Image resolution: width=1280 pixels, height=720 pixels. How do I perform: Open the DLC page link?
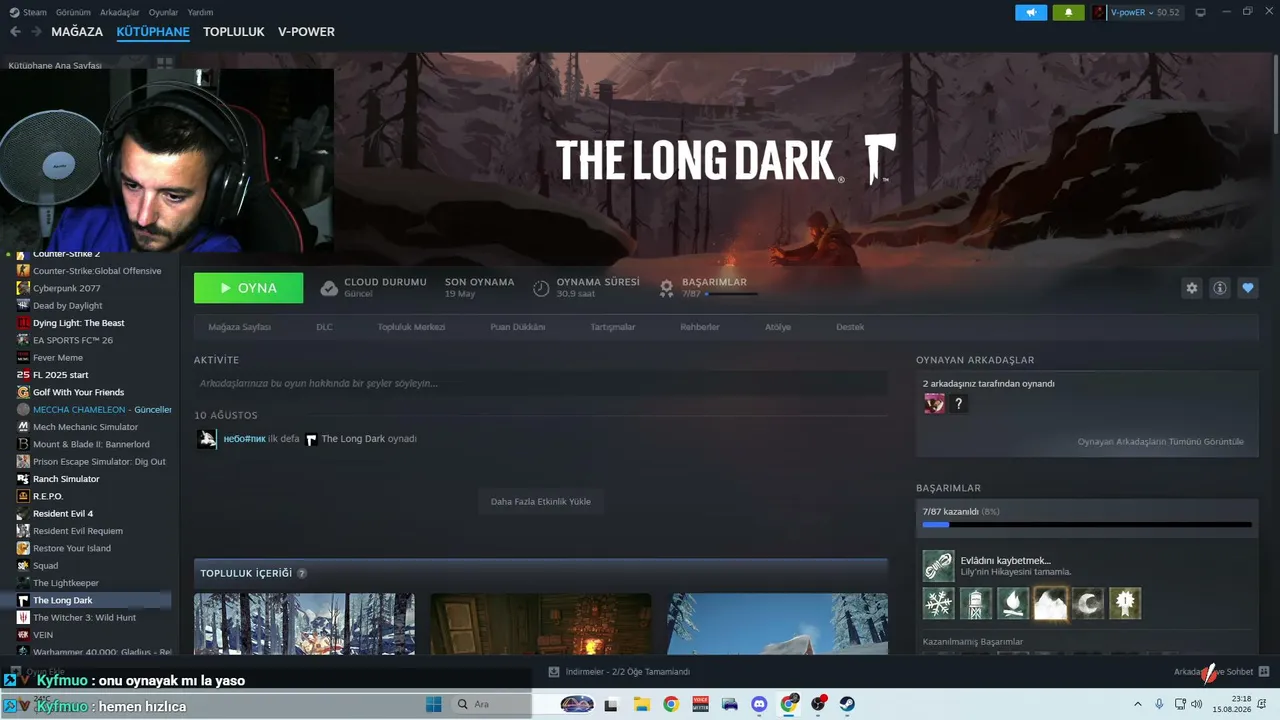(324, 327)
